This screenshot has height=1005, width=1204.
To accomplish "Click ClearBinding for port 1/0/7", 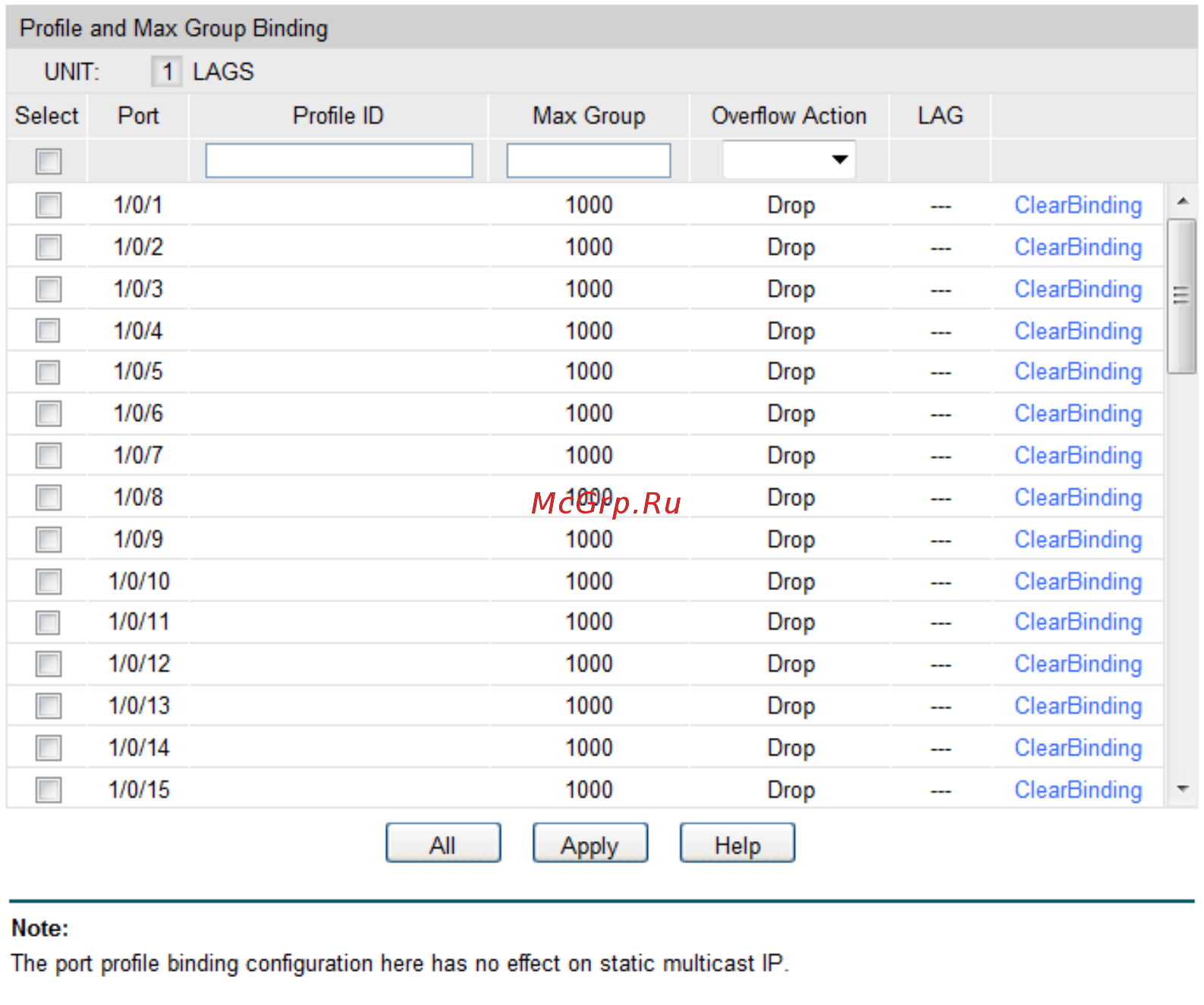I will (x=1078, y=456).
